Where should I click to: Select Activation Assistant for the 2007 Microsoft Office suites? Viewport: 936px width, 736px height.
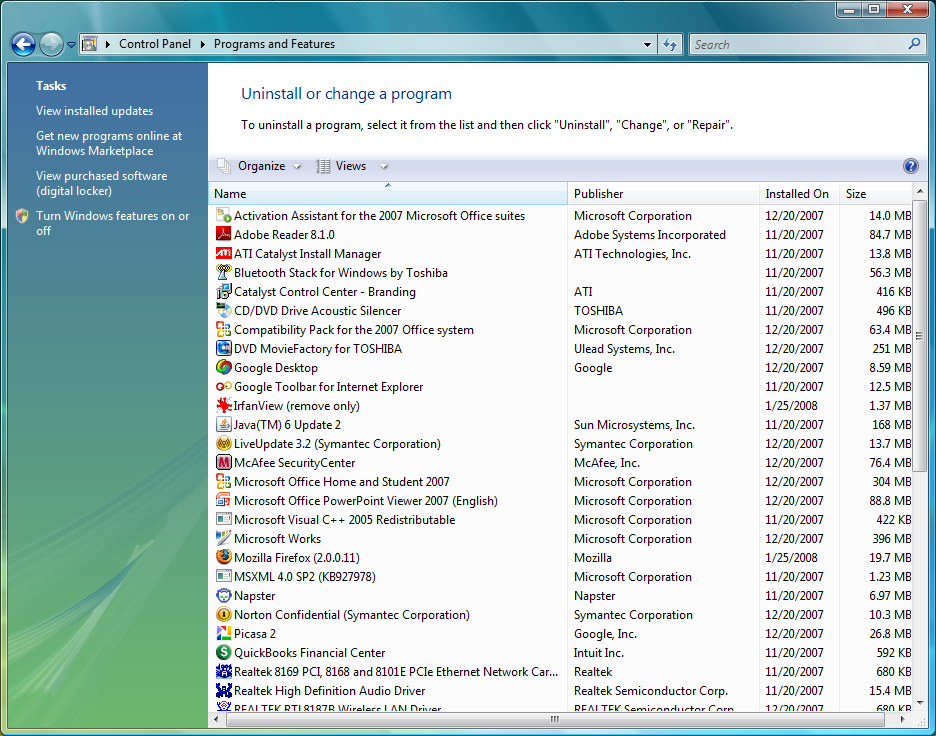[x=561, y=215]
